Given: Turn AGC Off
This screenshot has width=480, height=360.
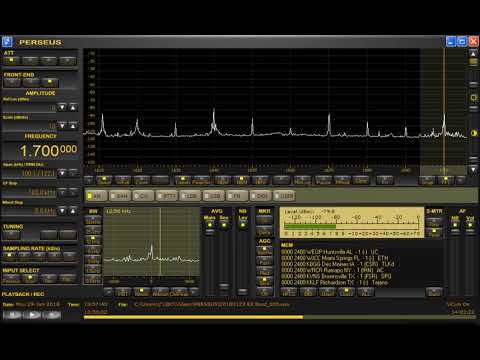Looking at the screenshot, I should tap(264, 292).
